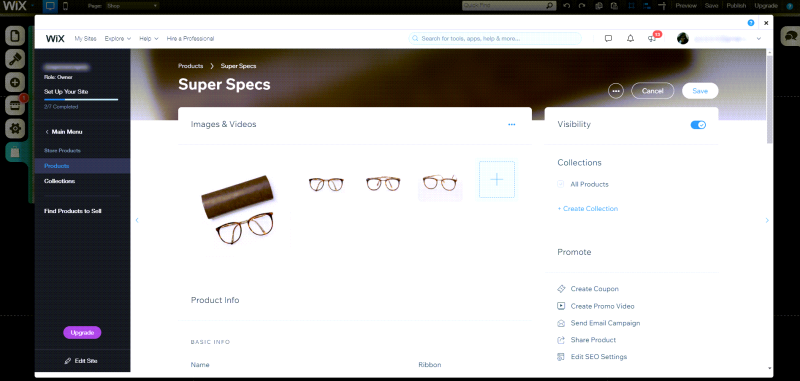Screen dimensions: 800x381
Task: Click Edit SEO Settings
Action: tap(592, 357)
